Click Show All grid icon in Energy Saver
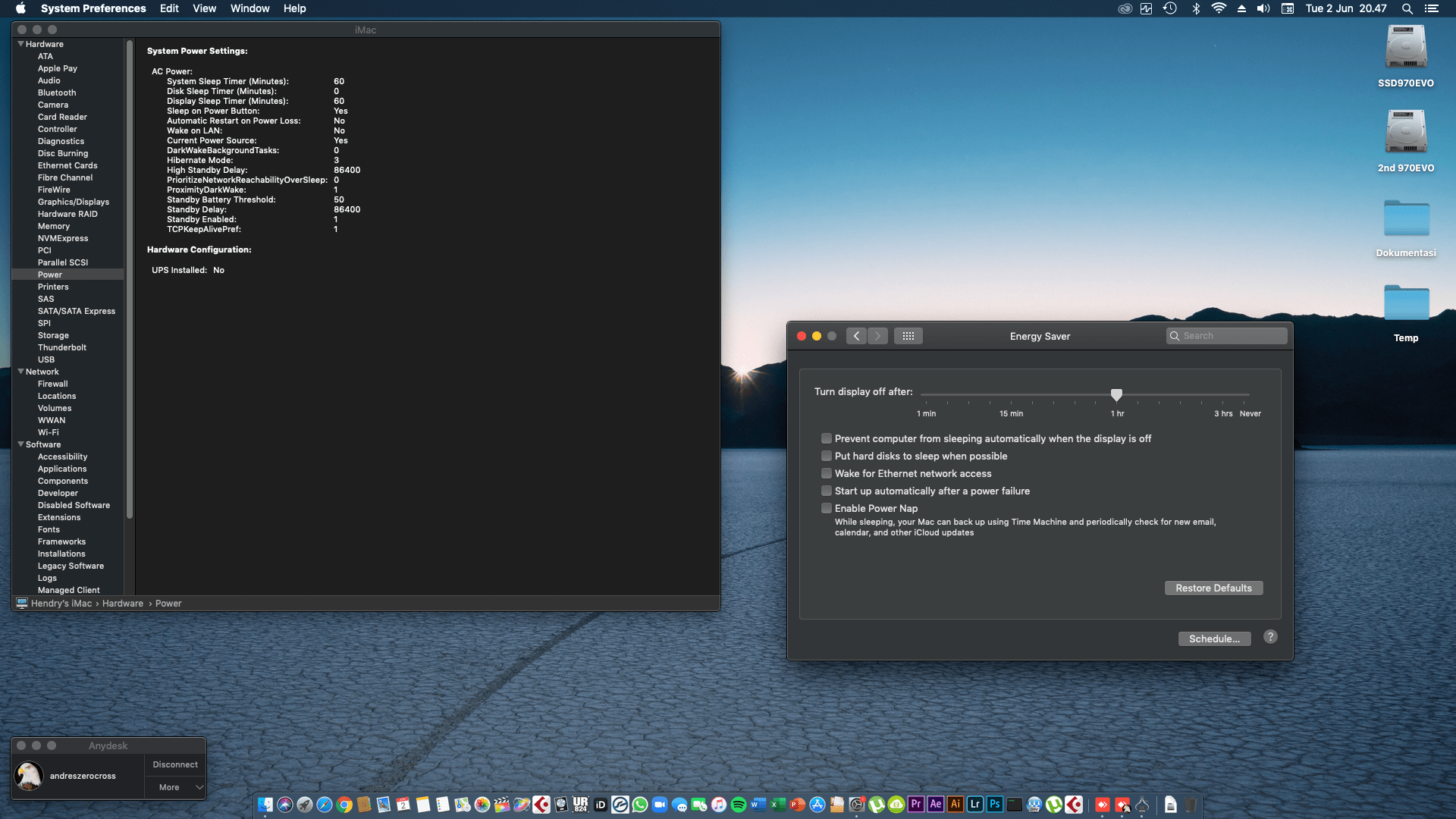 point(908,336)
